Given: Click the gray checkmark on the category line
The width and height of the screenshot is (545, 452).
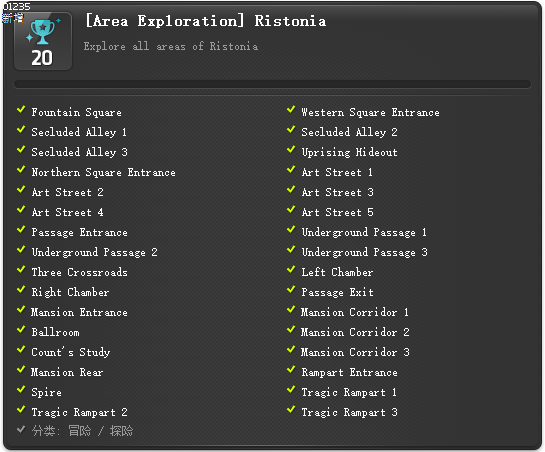Looking at the screenshot, I should tap(21, 430).
